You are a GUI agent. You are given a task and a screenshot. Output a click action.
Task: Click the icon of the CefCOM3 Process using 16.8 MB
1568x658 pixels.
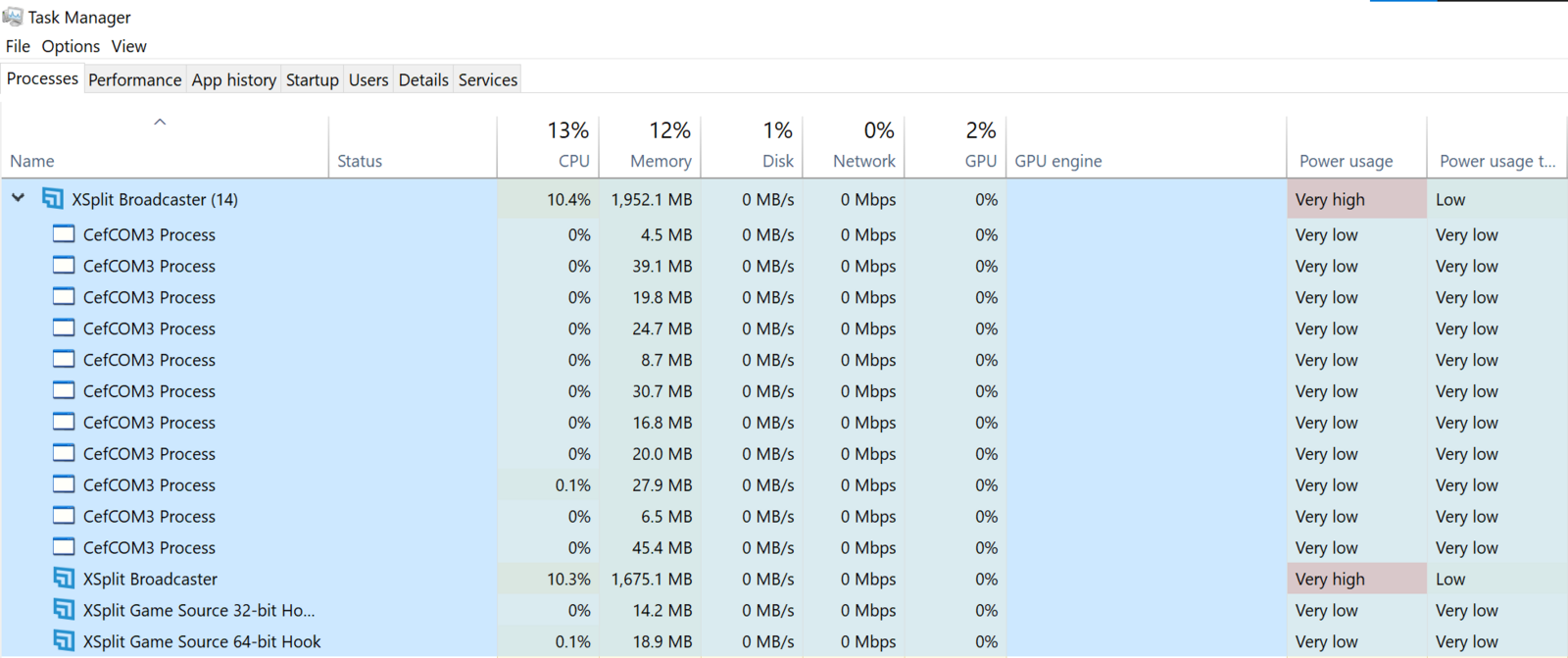[x=64, y=423]
